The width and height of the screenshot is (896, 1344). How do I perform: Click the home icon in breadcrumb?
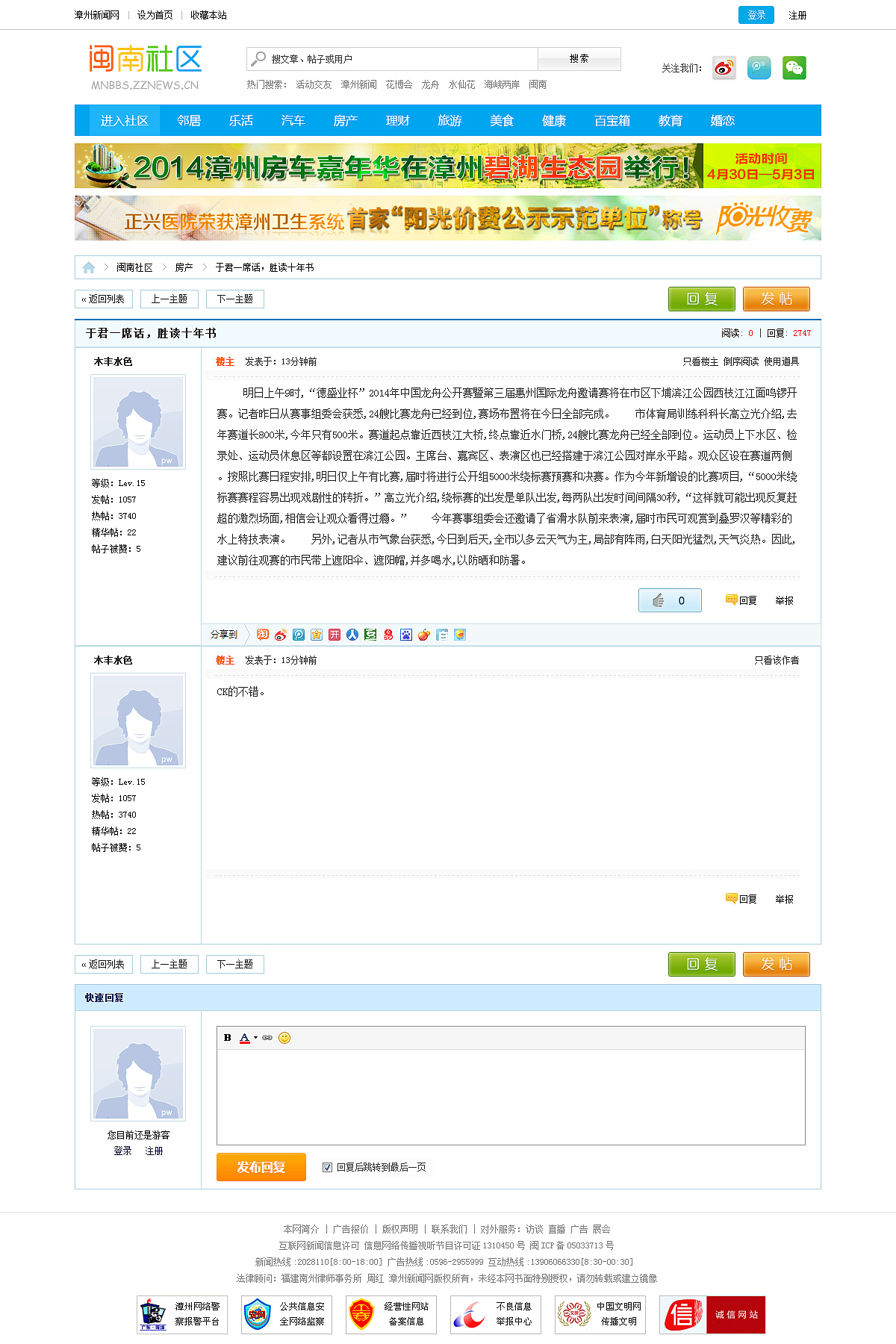click(x=89, y=267)
